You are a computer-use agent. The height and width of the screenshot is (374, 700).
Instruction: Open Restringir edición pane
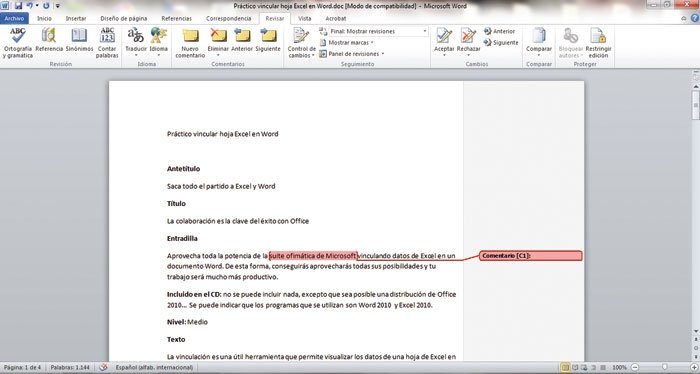coord(598,42)
